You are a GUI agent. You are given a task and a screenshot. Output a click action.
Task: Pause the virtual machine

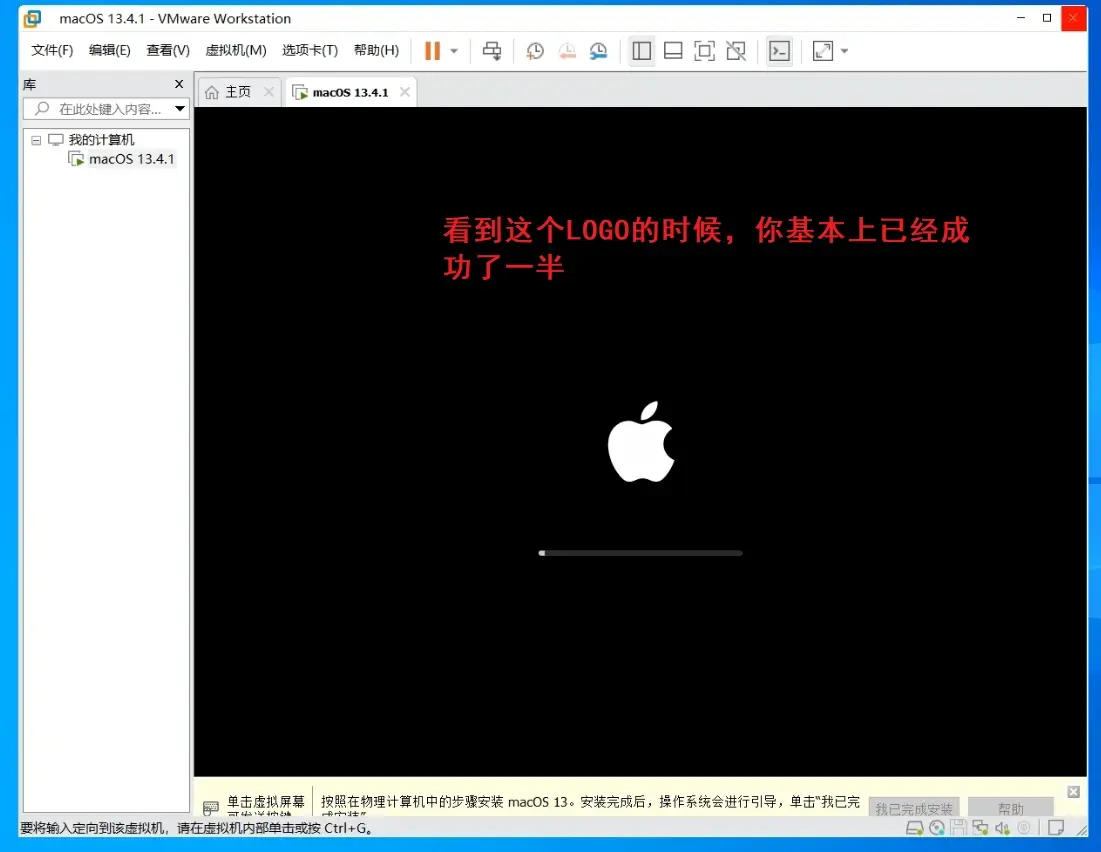(432, 51)
